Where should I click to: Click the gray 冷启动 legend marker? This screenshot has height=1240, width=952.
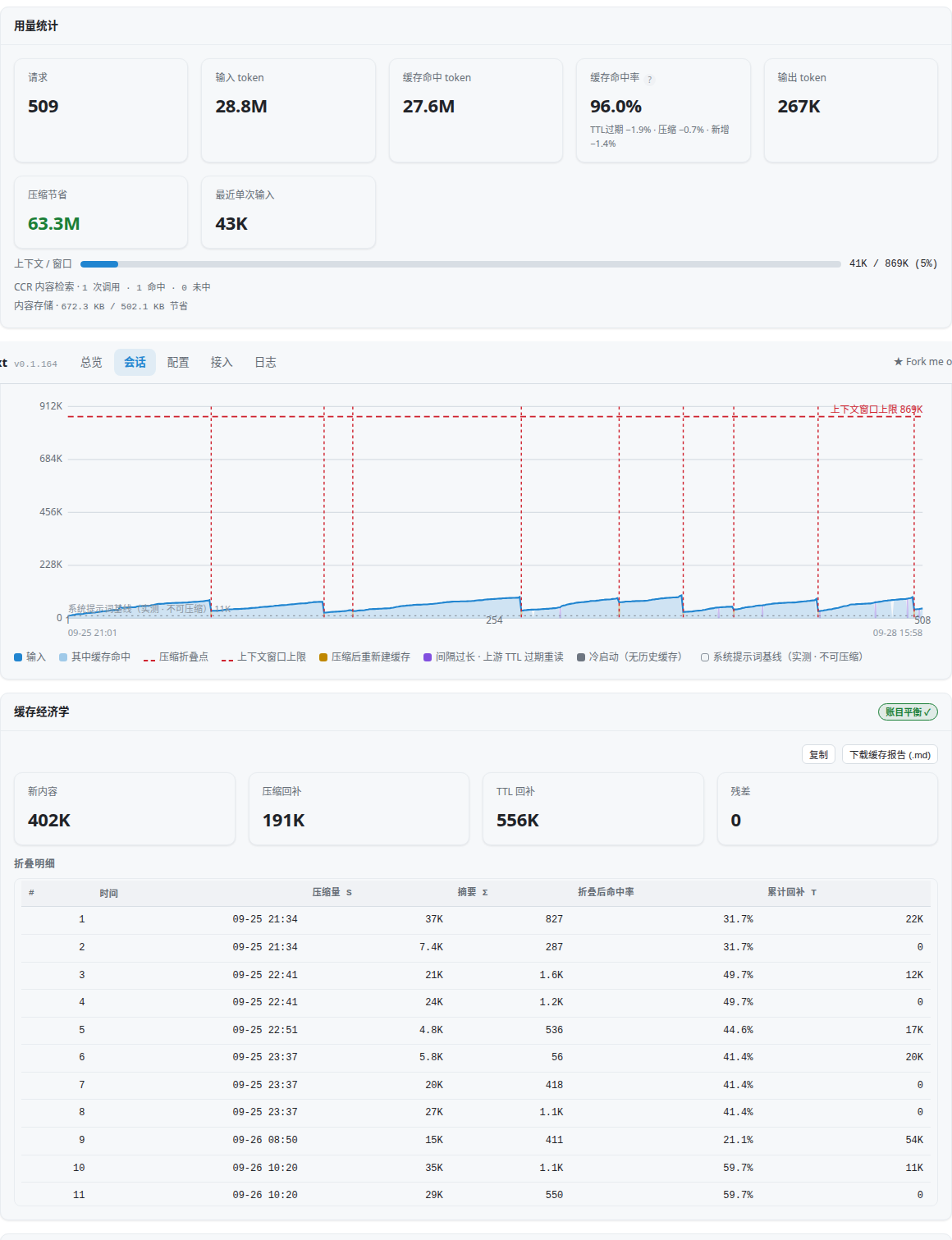coord(581,657)
